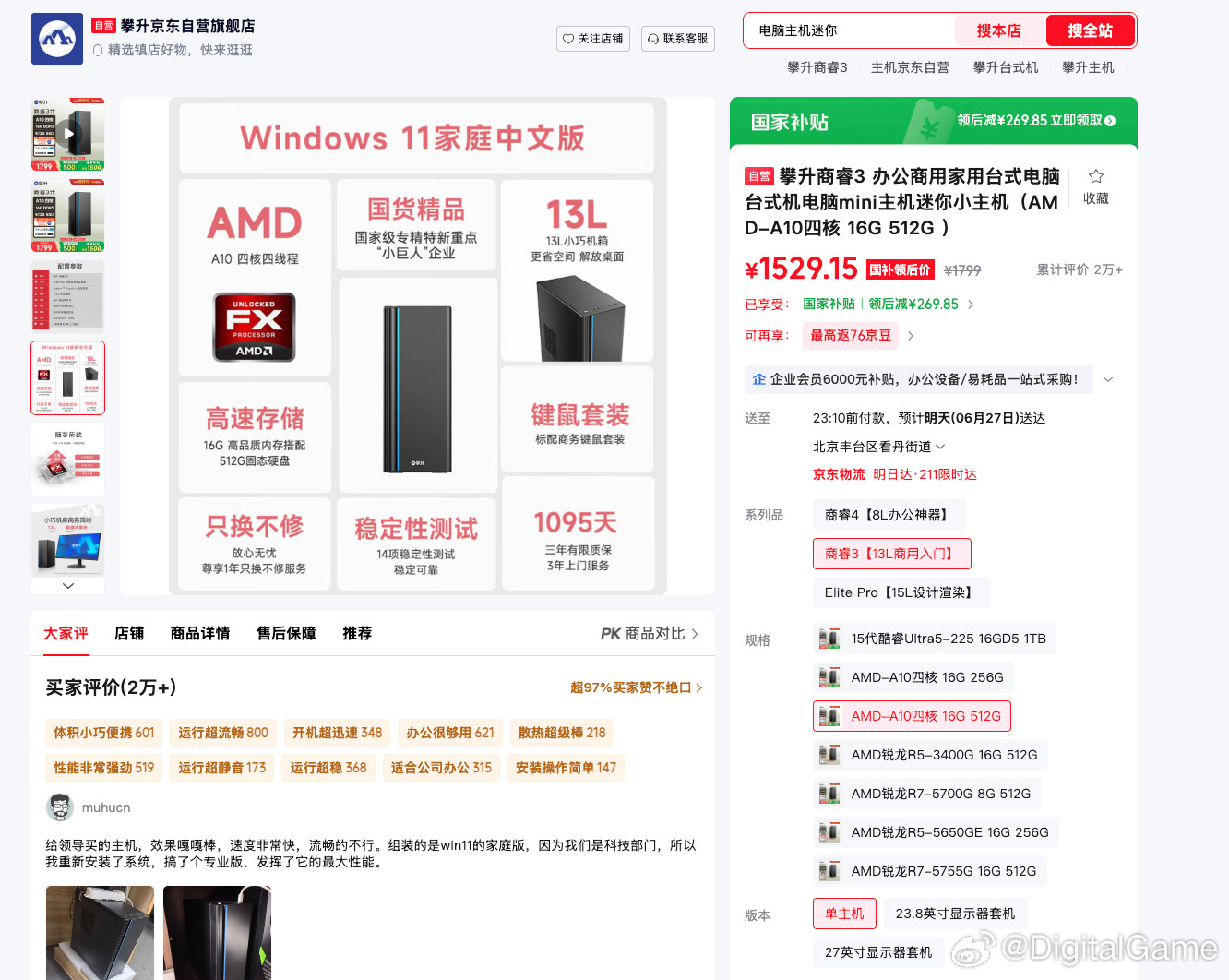Select series 商睿3【13L商用入门】

click(x=891, y=554)
